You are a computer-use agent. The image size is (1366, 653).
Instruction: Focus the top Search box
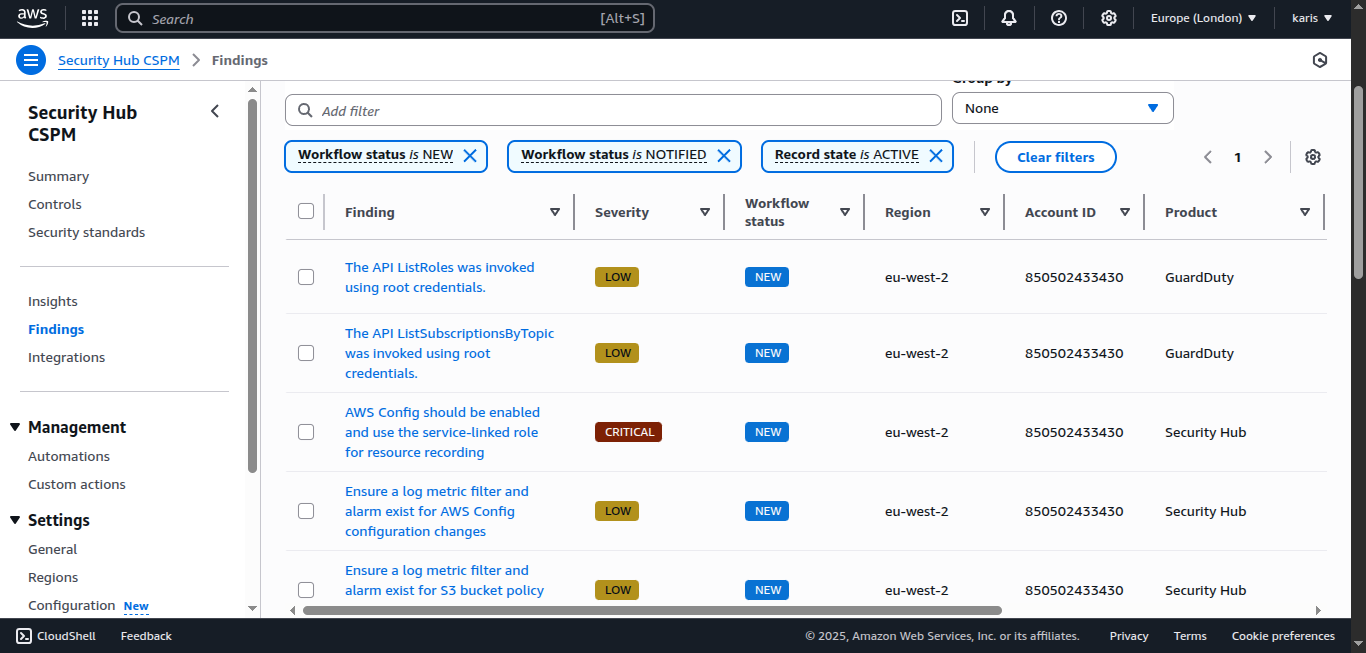pyautogui.click(x=385, y=18)
